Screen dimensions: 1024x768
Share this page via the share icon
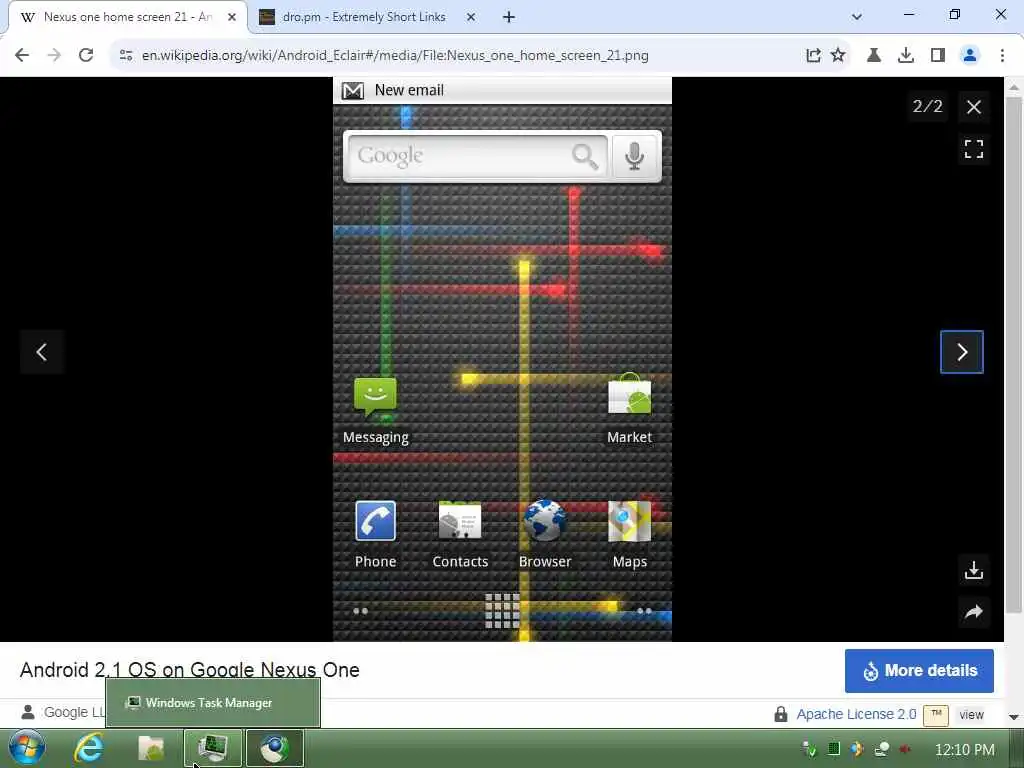[x=813, y=56]
